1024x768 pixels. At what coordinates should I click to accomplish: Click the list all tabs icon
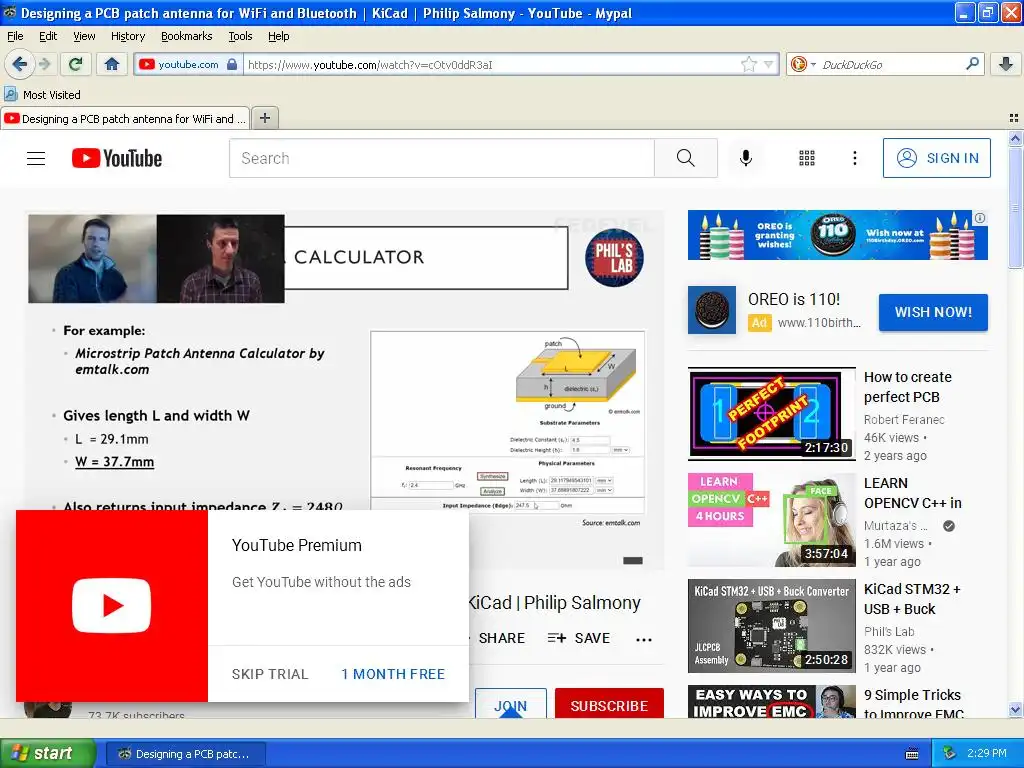pyautogui.click(x=1014, y=118)
